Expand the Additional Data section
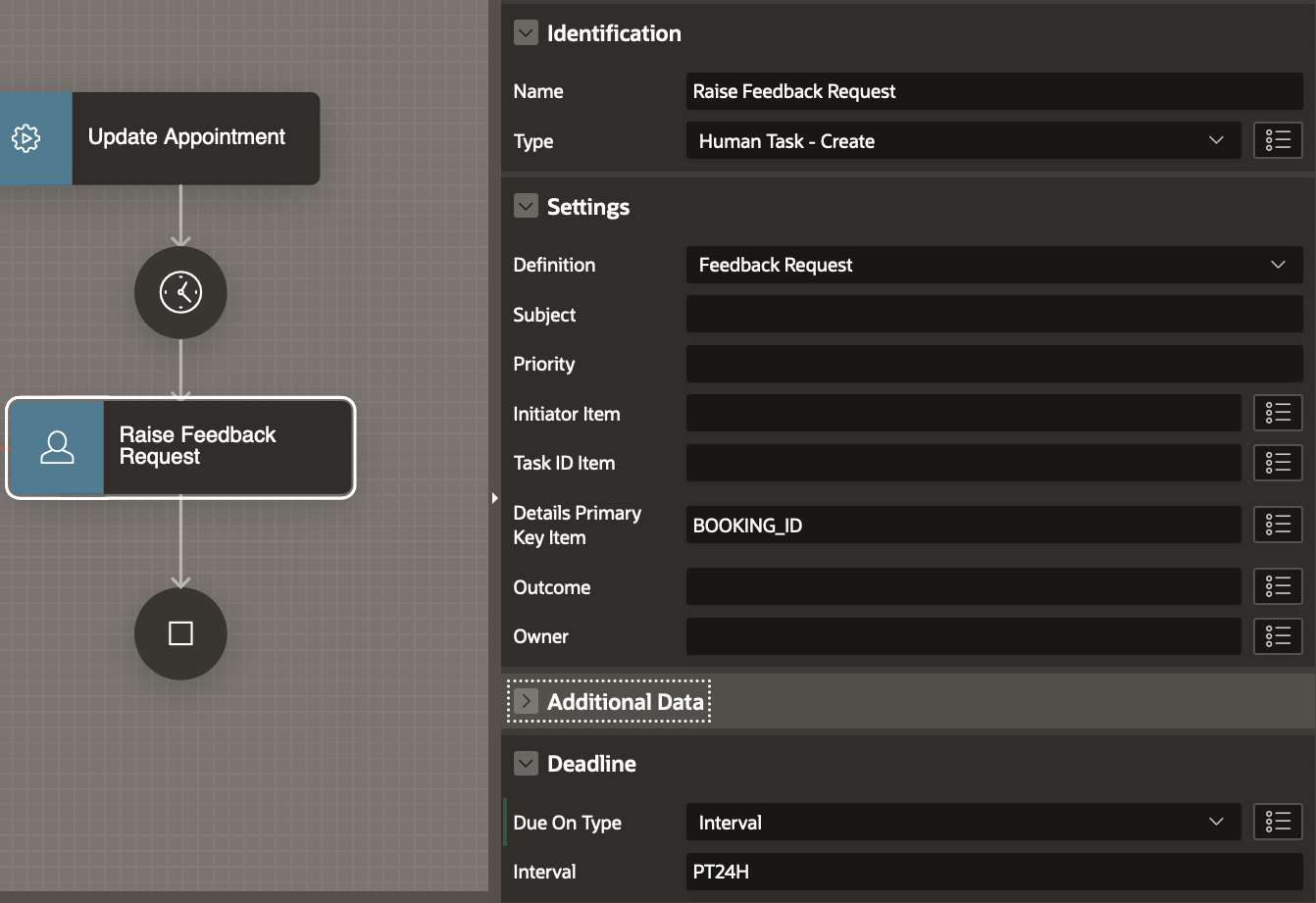 [x=527, y=702]
